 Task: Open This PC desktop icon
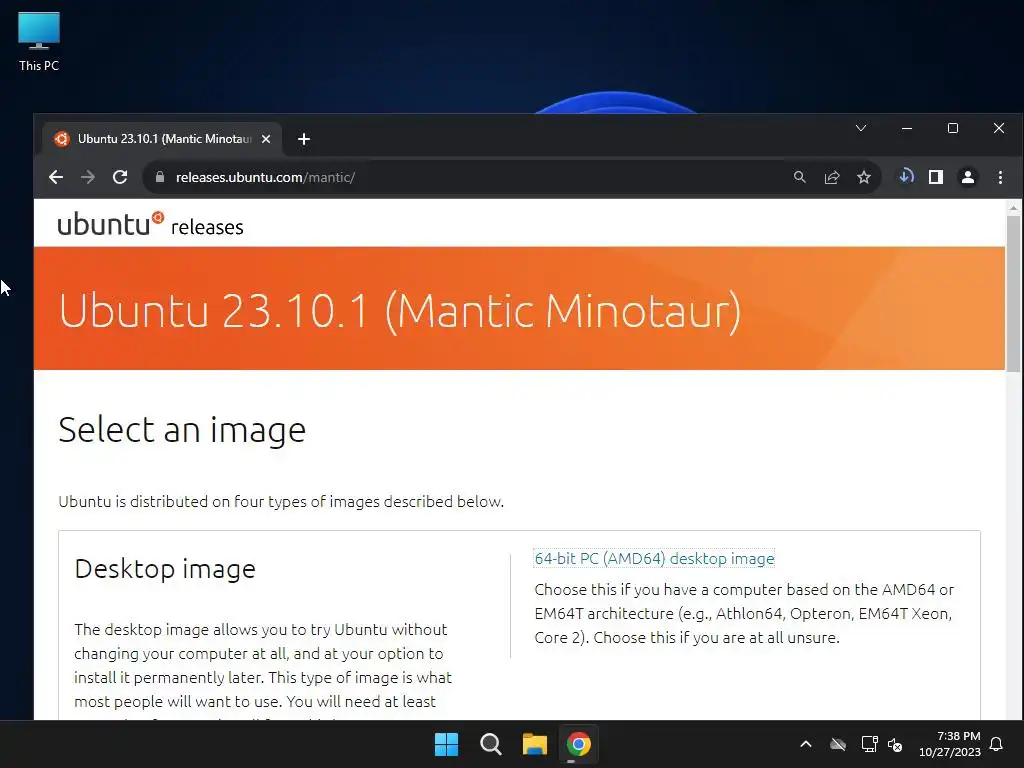(39, 41)
